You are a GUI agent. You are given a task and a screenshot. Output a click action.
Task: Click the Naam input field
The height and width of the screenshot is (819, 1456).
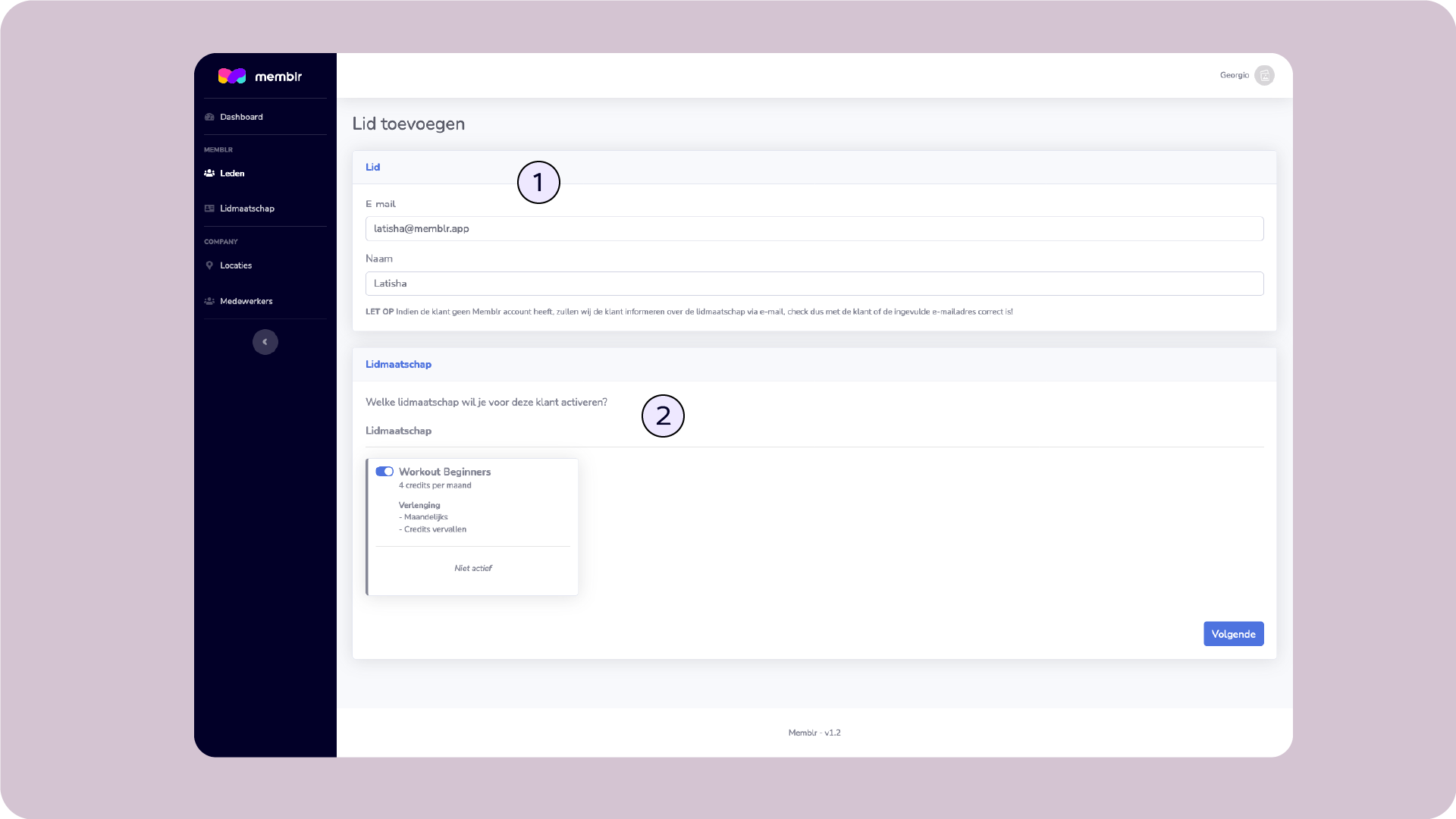(814, 284)
